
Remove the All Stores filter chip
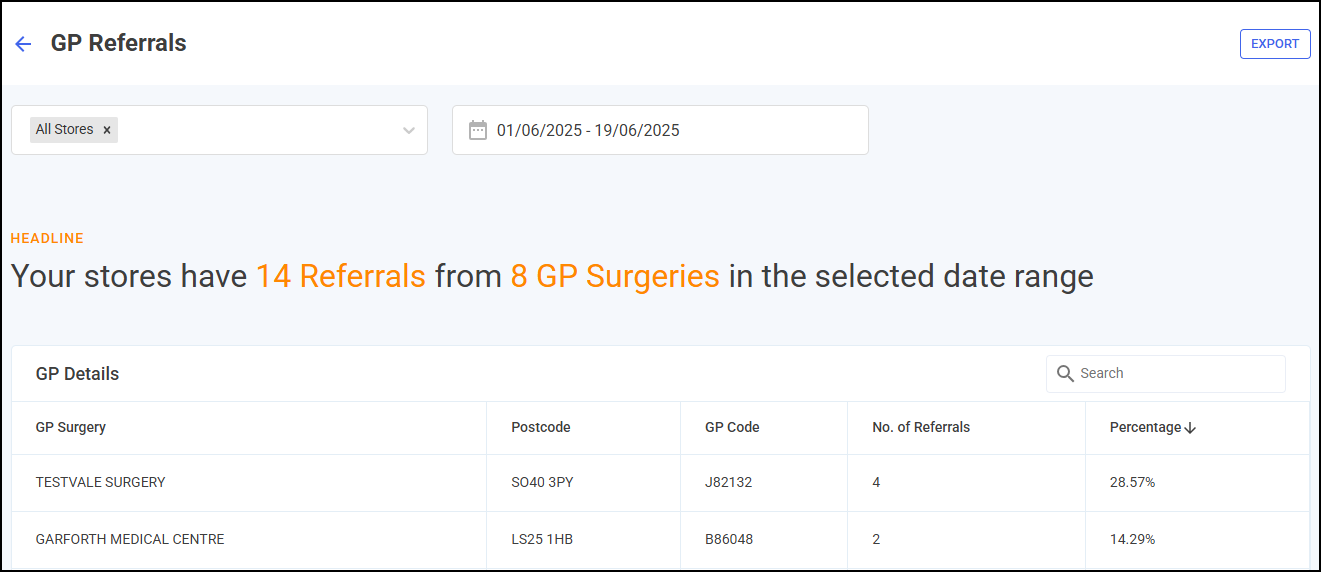pos(107,130)
